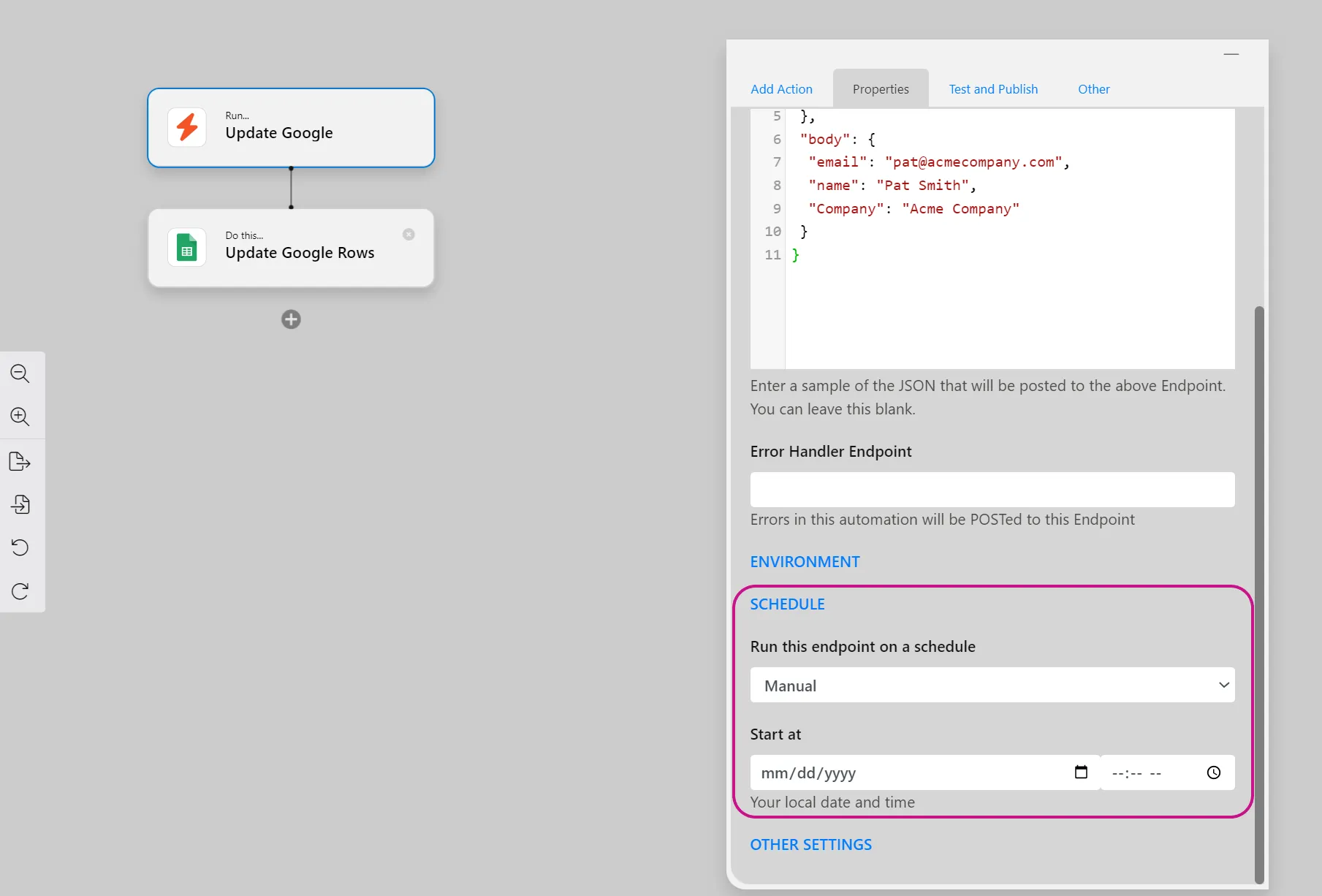The height and width of the screenshot is (896, 1322).
Task: Remove the Update Google Rows step
Action: [x=409, y=235]
